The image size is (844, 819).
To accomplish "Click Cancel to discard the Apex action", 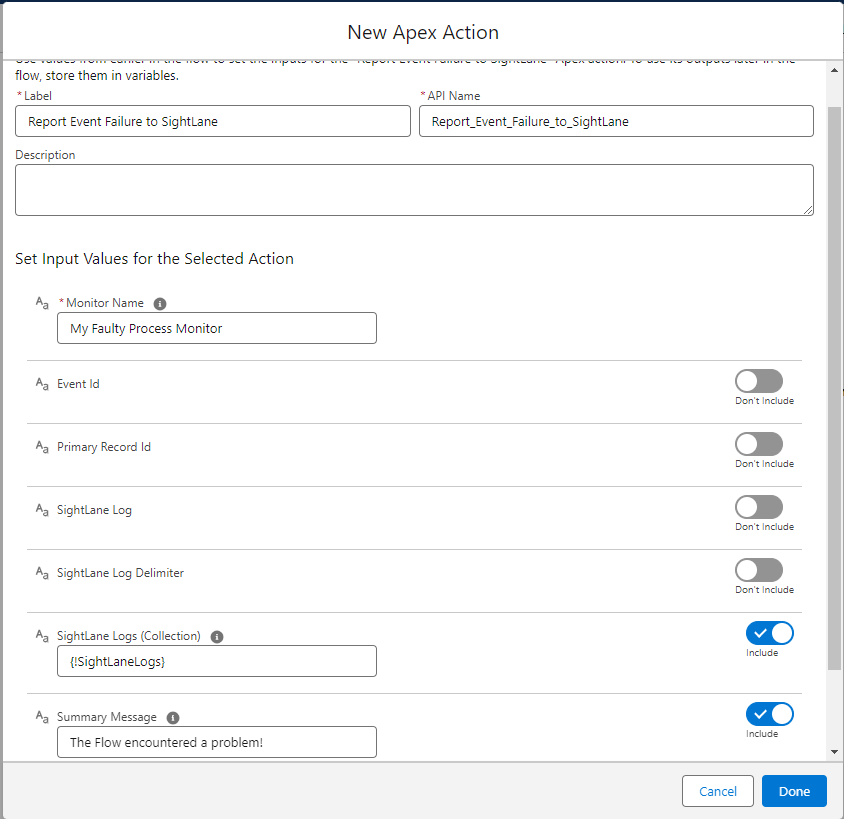I will tap(718, 791).
